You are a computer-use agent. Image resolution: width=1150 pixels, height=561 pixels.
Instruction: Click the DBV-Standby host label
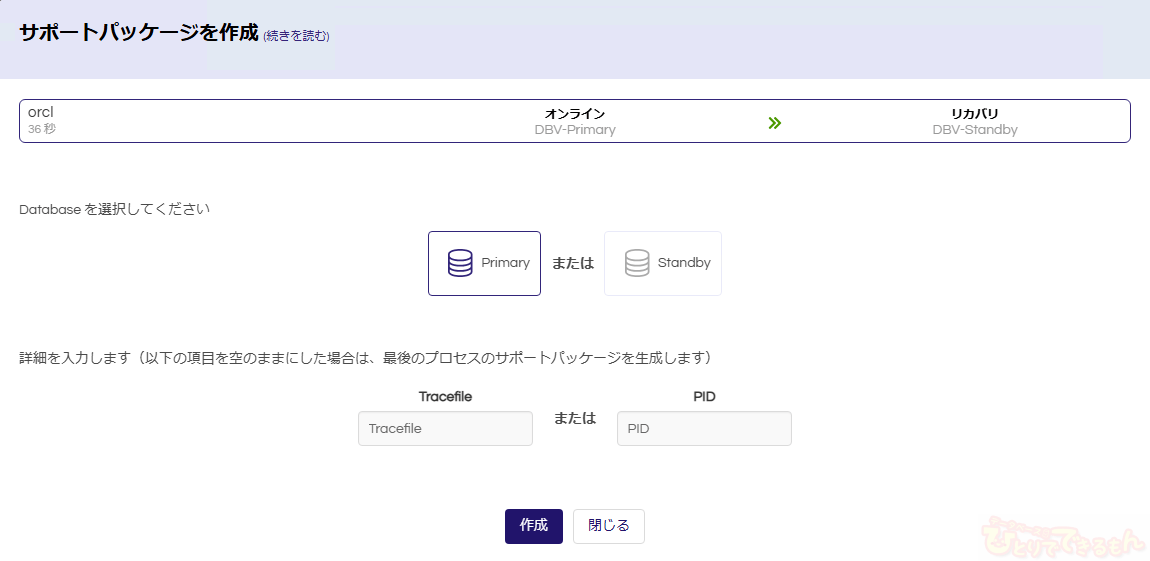pyautogui.click(x=975, y=130)
